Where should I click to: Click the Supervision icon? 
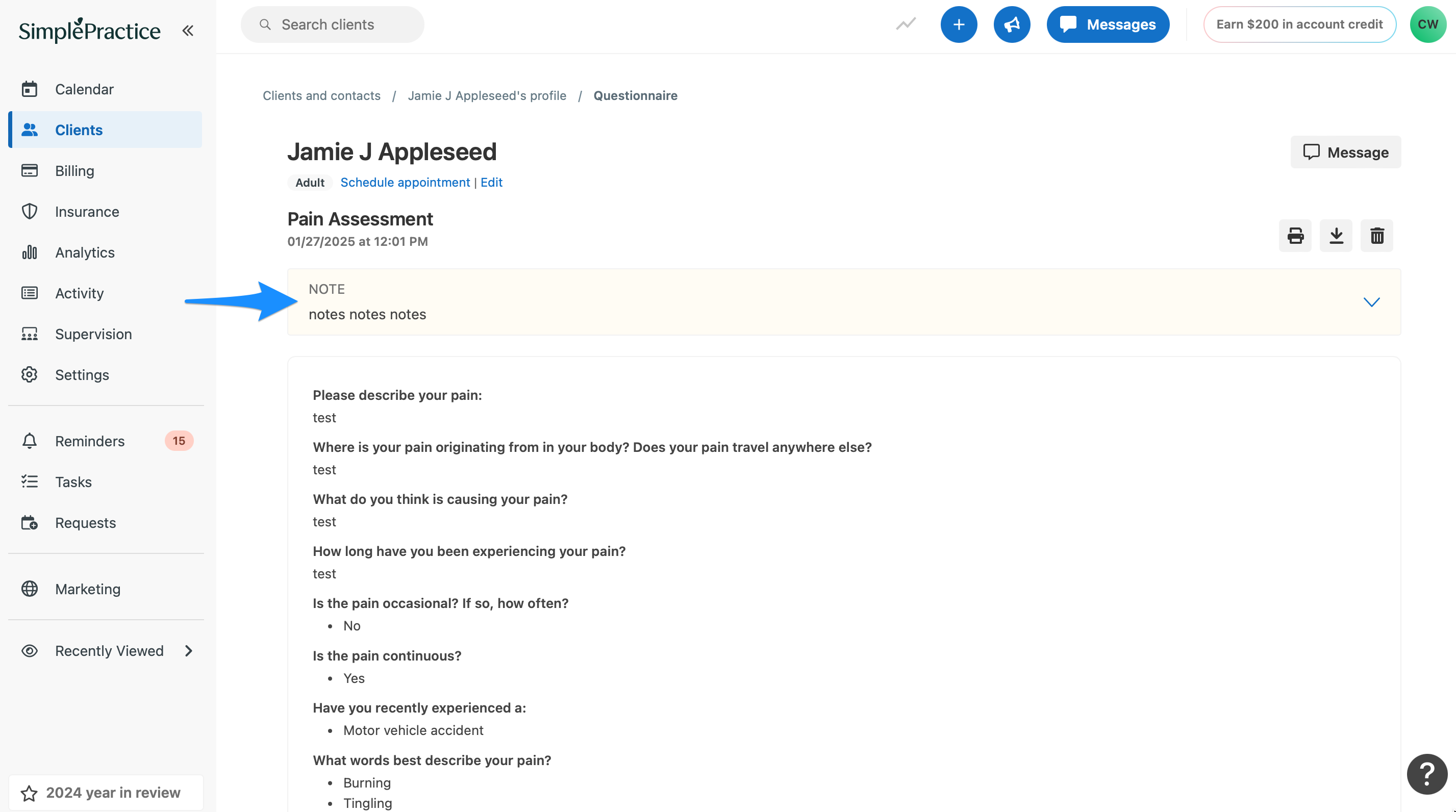pyautogui.click(x=30, y=334)
